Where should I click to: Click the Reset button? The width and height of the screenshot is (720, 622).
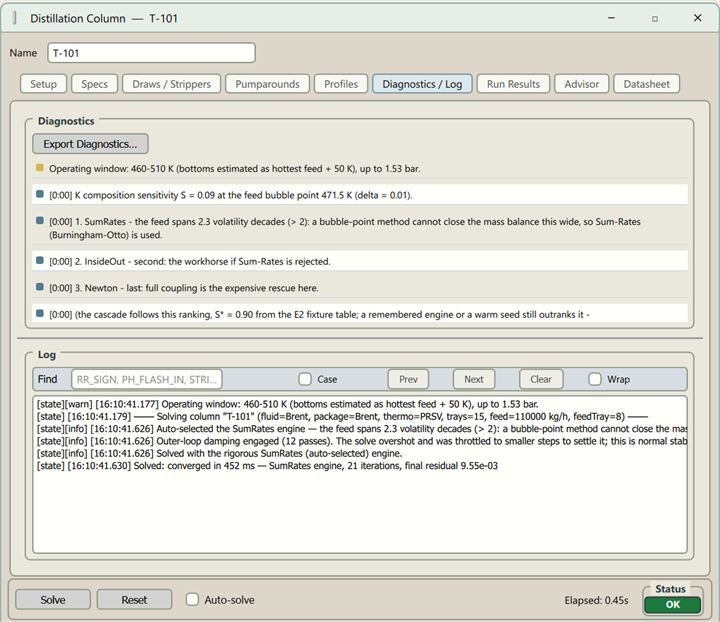coord(135,600)
